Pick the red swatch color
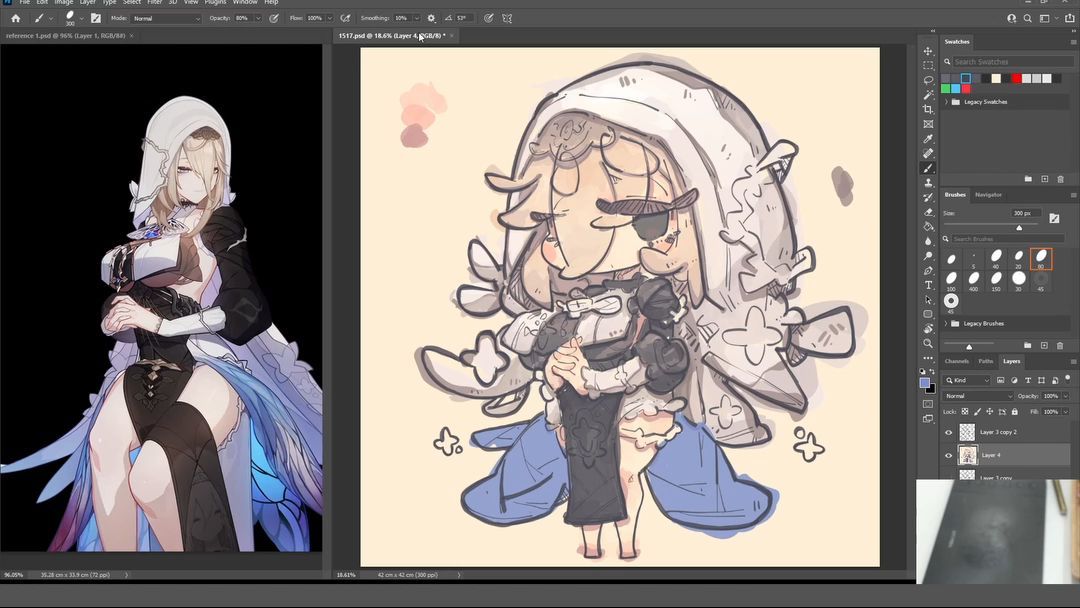The image size is (1080, 608). coord(1017,78)
